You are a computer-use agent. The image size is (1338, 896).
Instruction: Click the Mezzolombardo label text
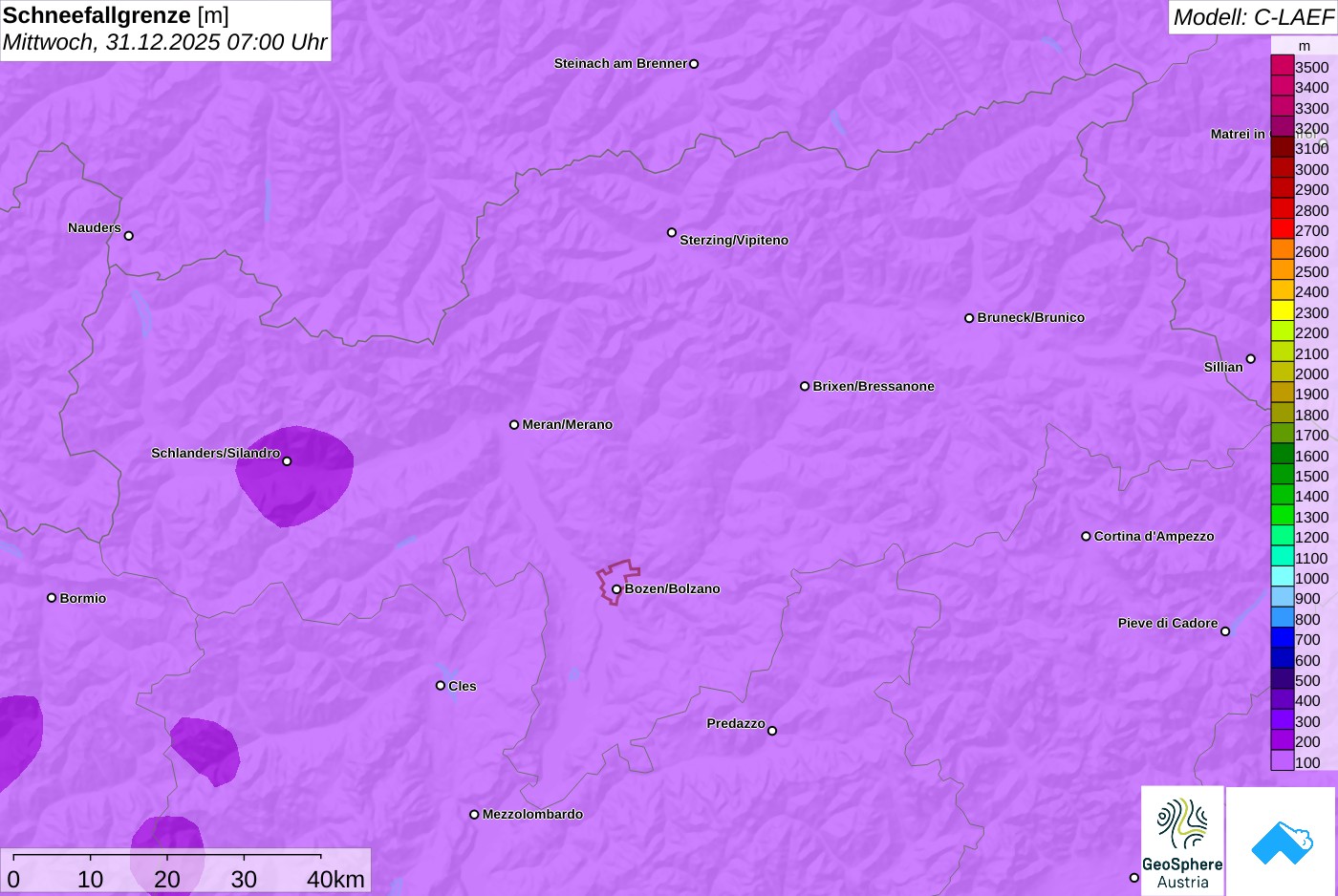click(532, 814)
